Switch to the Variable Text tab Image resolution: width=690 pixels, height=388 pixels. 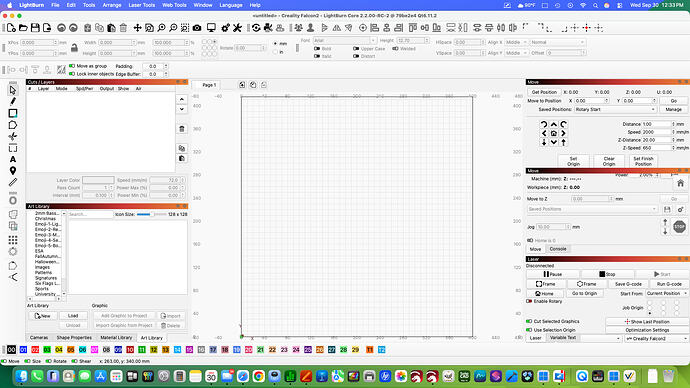(x=562, y=337)
